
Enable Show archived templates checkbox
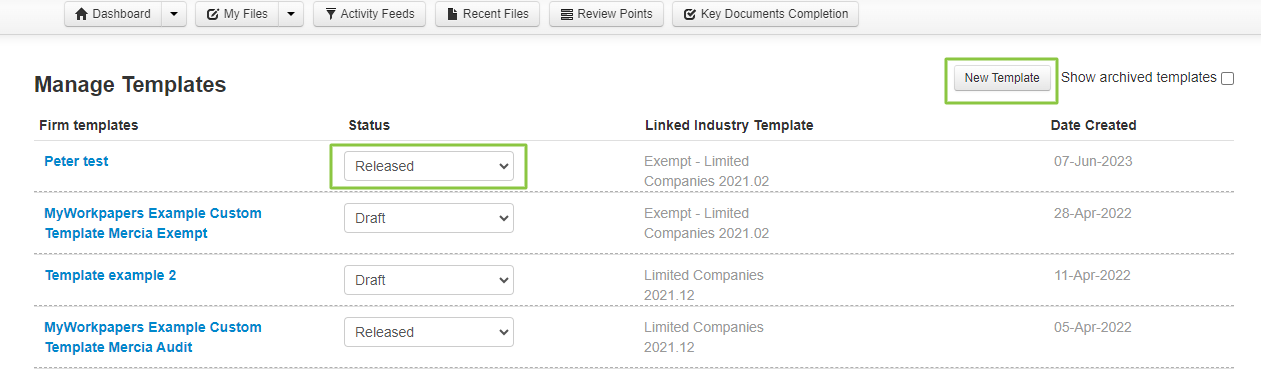point(1227,78)
